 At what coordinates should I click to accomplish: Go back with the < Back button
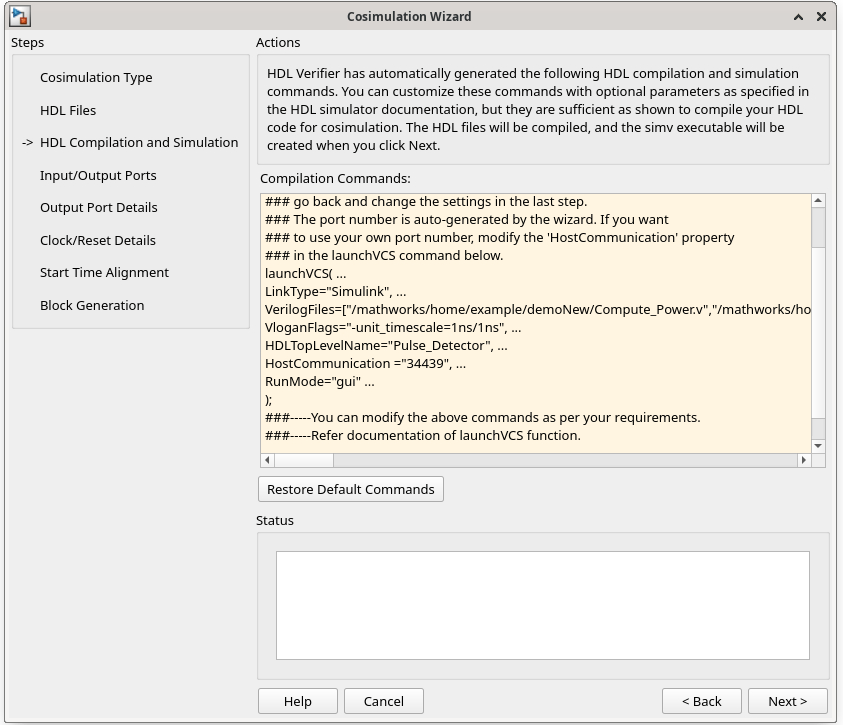click(x=701, y=701)
